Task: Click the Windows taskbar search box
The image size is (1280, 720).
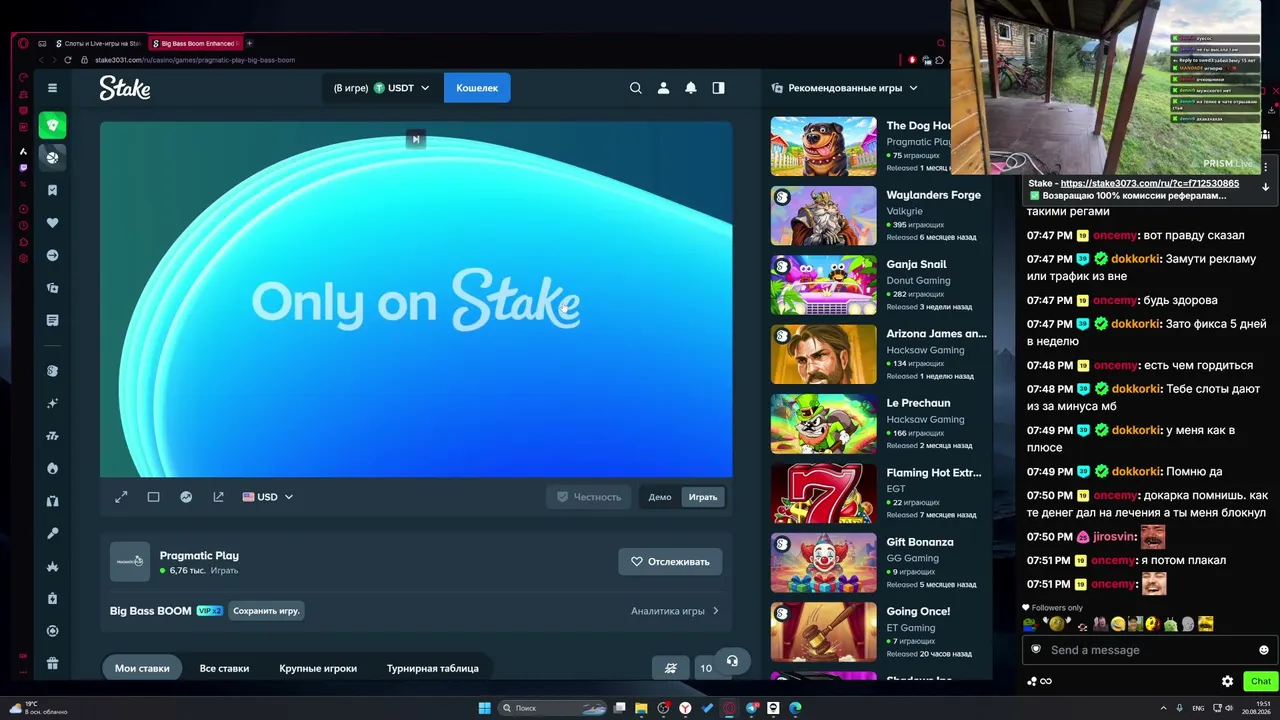Action: (552, 708)
